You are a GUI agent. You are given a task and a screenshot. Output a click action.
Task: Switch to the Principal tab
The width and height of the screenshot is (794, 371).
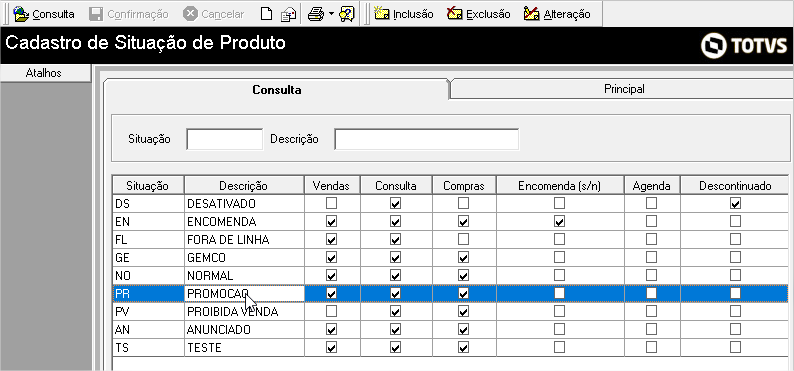coord(624,89)
